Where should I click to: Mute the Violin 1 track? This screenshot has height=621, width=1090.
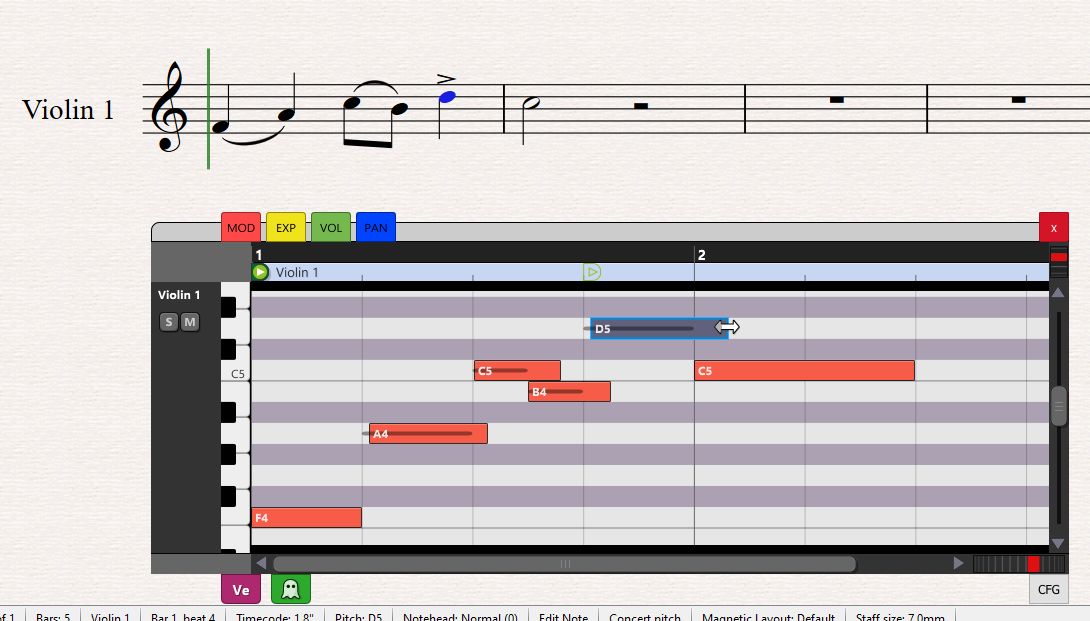click(x=189, y=322)
